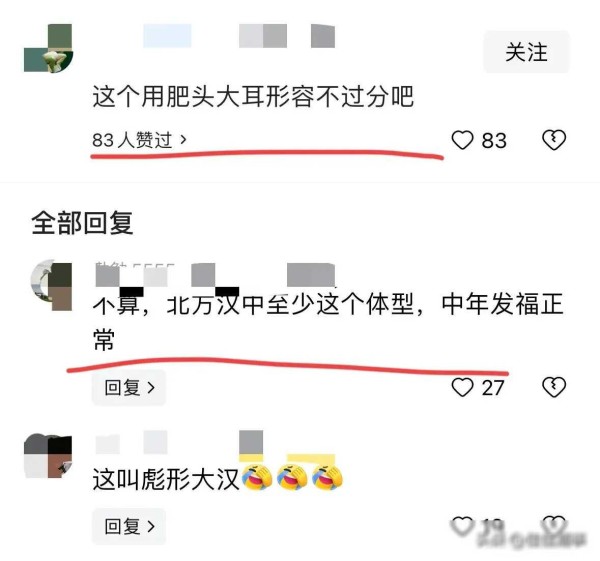Open the 83人赞过 likers list

(x=139, y=140)
